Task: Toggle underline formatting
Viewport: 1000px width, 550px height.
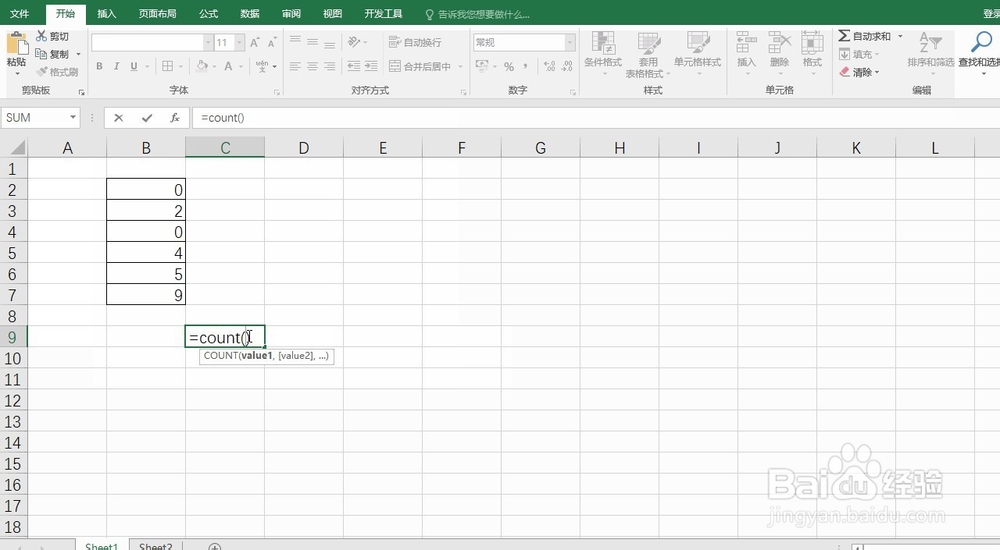Action: pos(133,66)
